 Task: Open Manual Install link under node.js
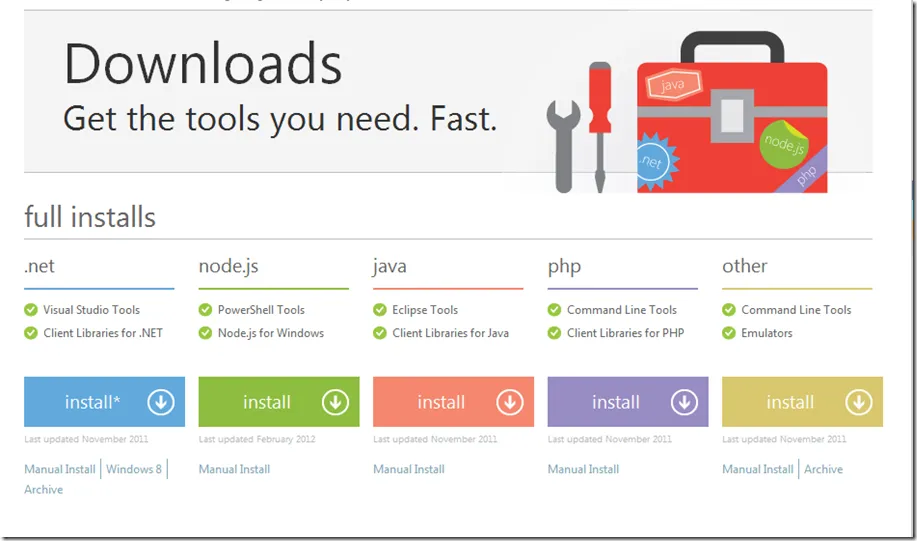click(235, 469)
